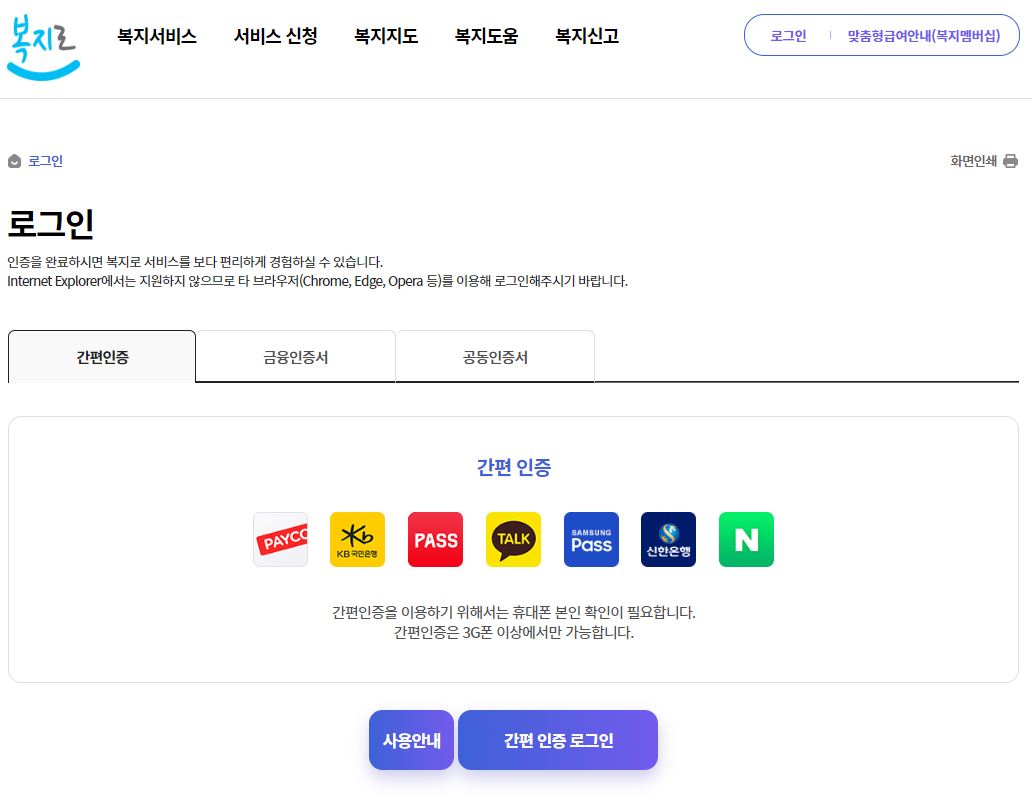Open the 공동인증서 tab

(x=494, y=356)
